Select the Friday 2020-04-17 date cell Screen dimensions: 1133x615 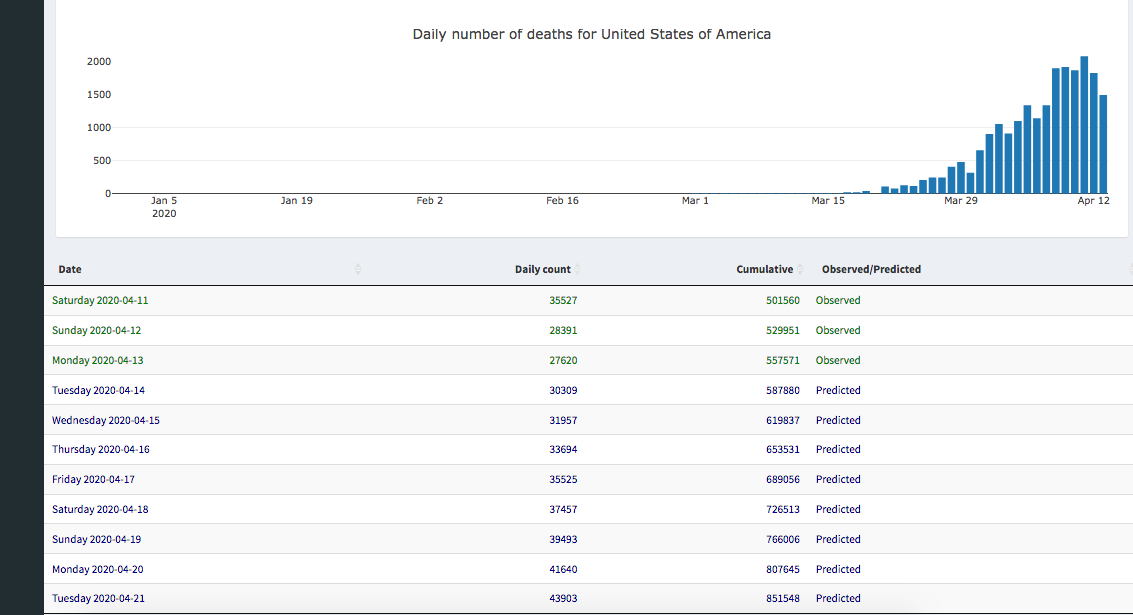point(93,479)
